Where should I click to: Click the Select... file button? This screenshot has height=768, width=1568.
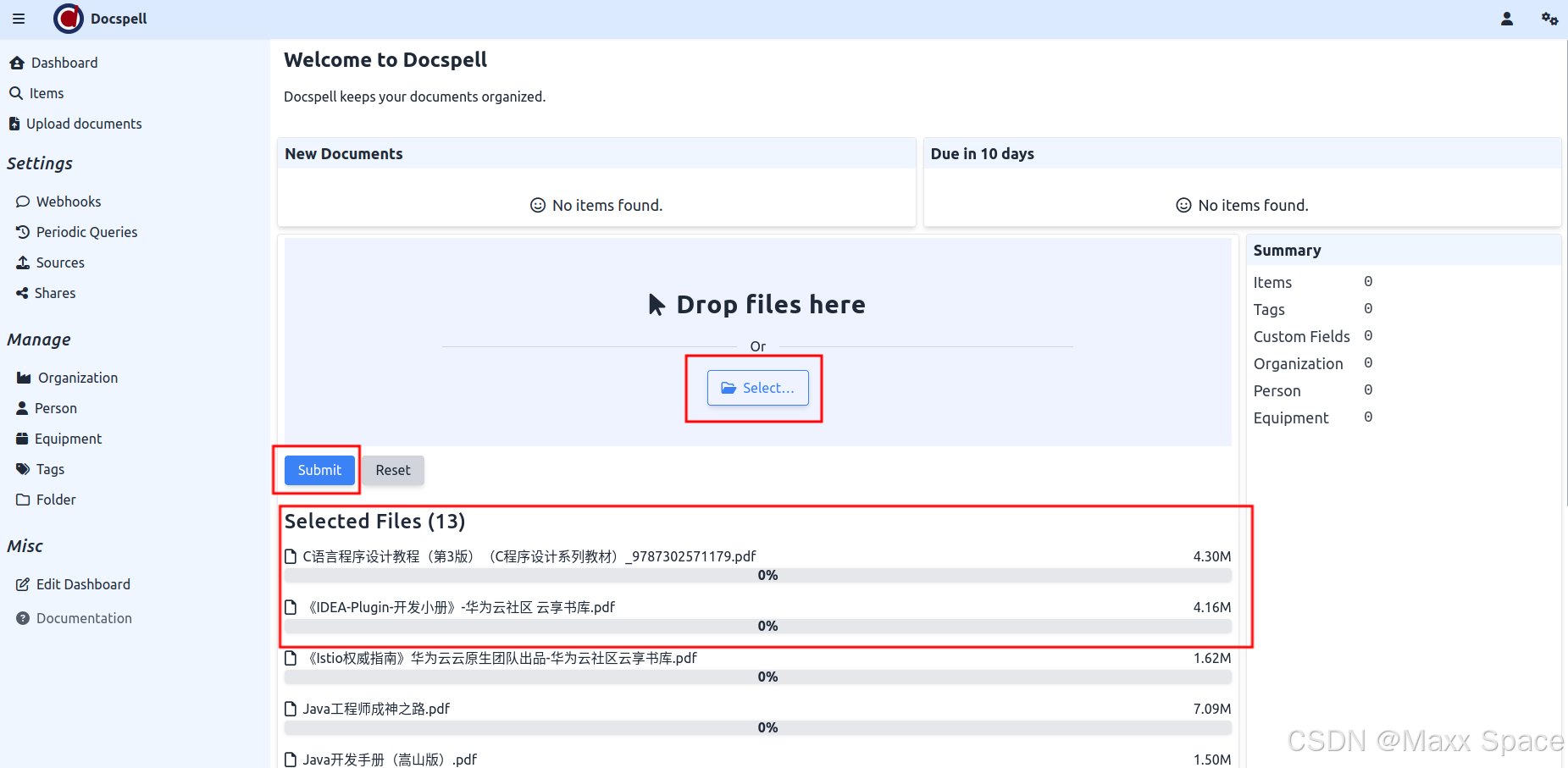click(758, 388)
